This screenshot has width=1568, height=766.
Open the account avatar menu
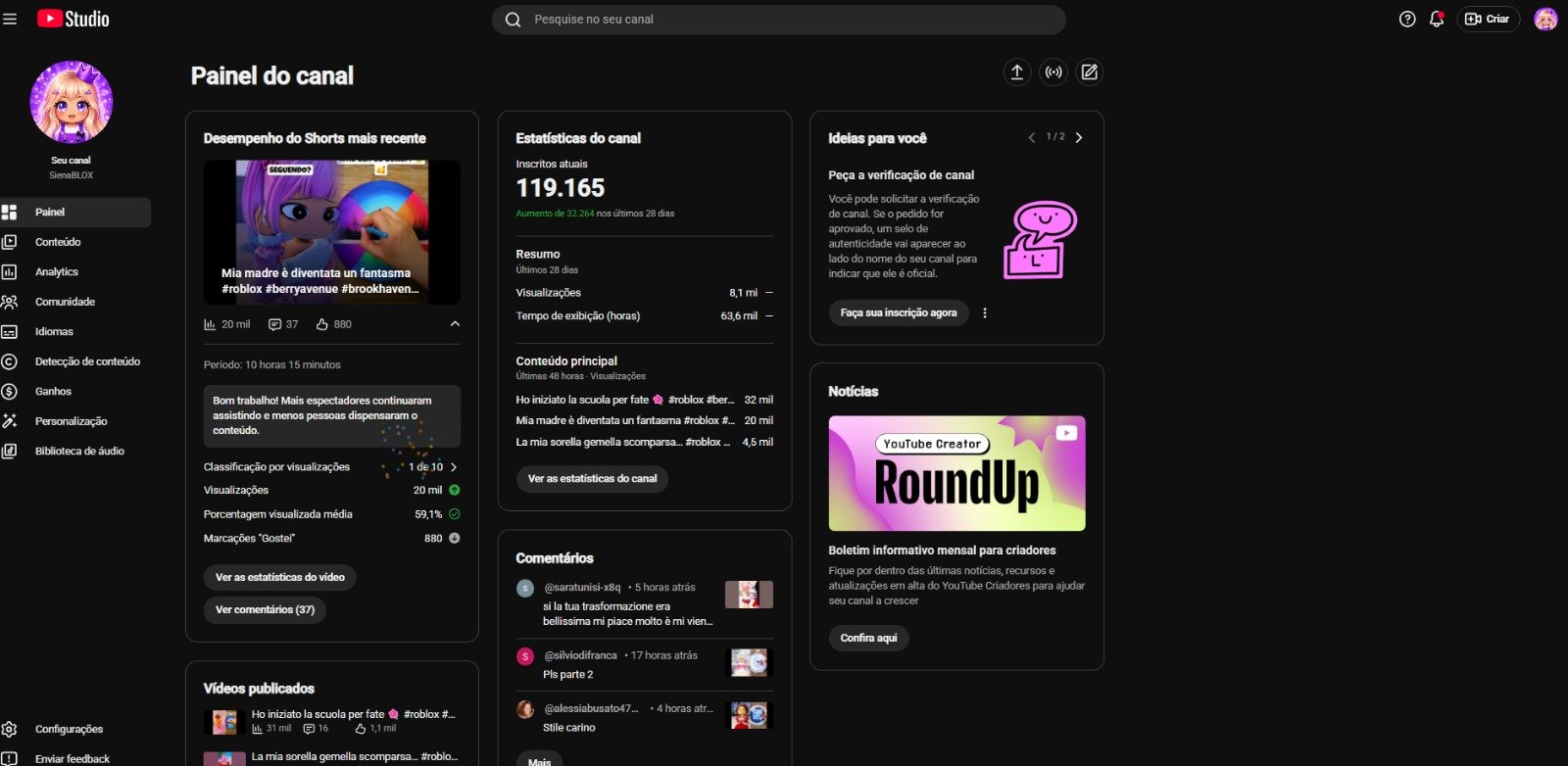(x=1545, y=19)
